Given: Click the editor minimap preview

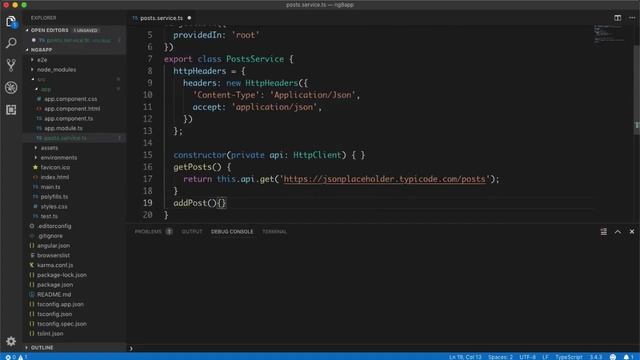Looking at the screenshot, I should pos(609,34).
